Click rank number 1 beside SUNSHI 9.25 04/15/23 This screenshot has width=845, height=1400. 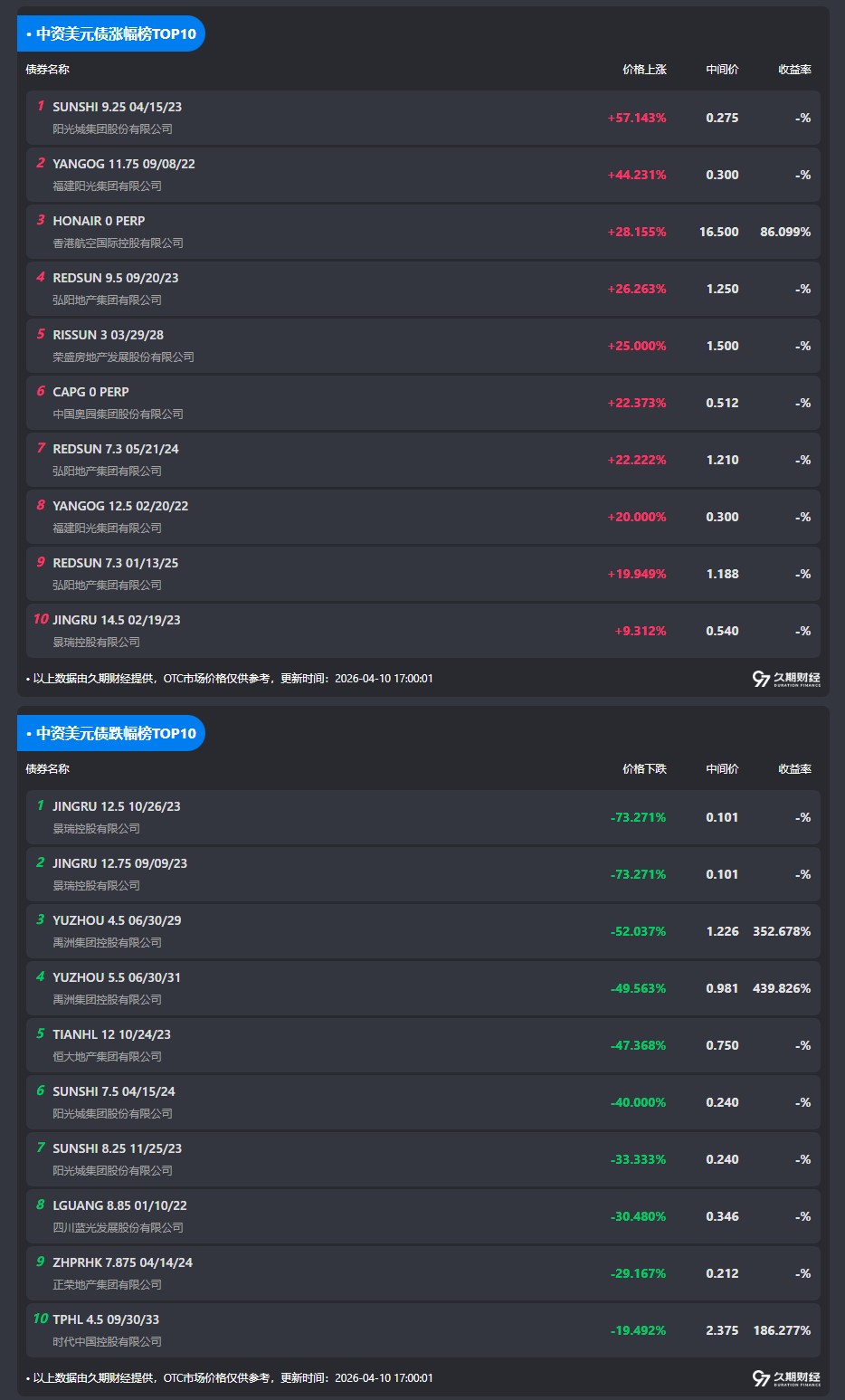(x=40, y=107)
